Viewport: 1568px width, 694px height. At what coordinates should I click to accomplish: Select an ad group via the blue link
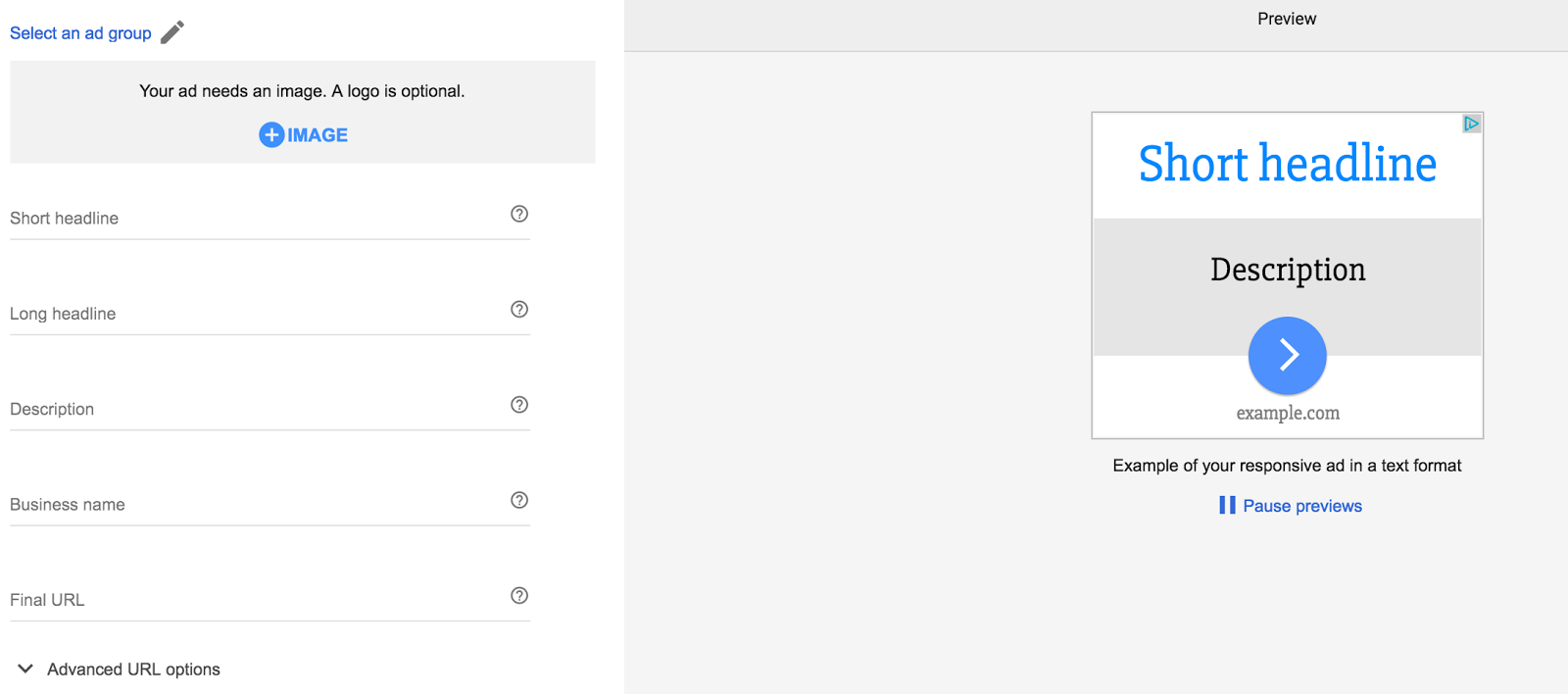click(80, 32)
